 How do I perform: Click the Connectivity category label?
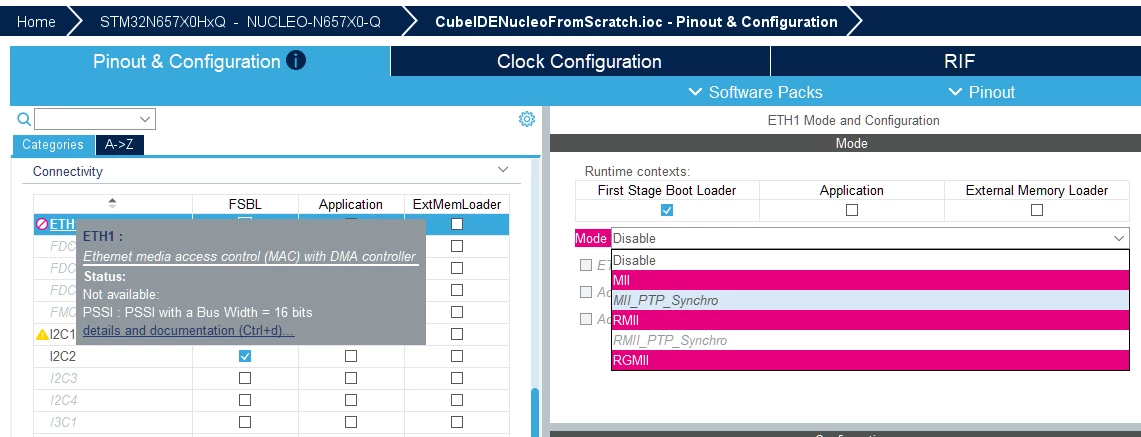(x=68, y=172)
